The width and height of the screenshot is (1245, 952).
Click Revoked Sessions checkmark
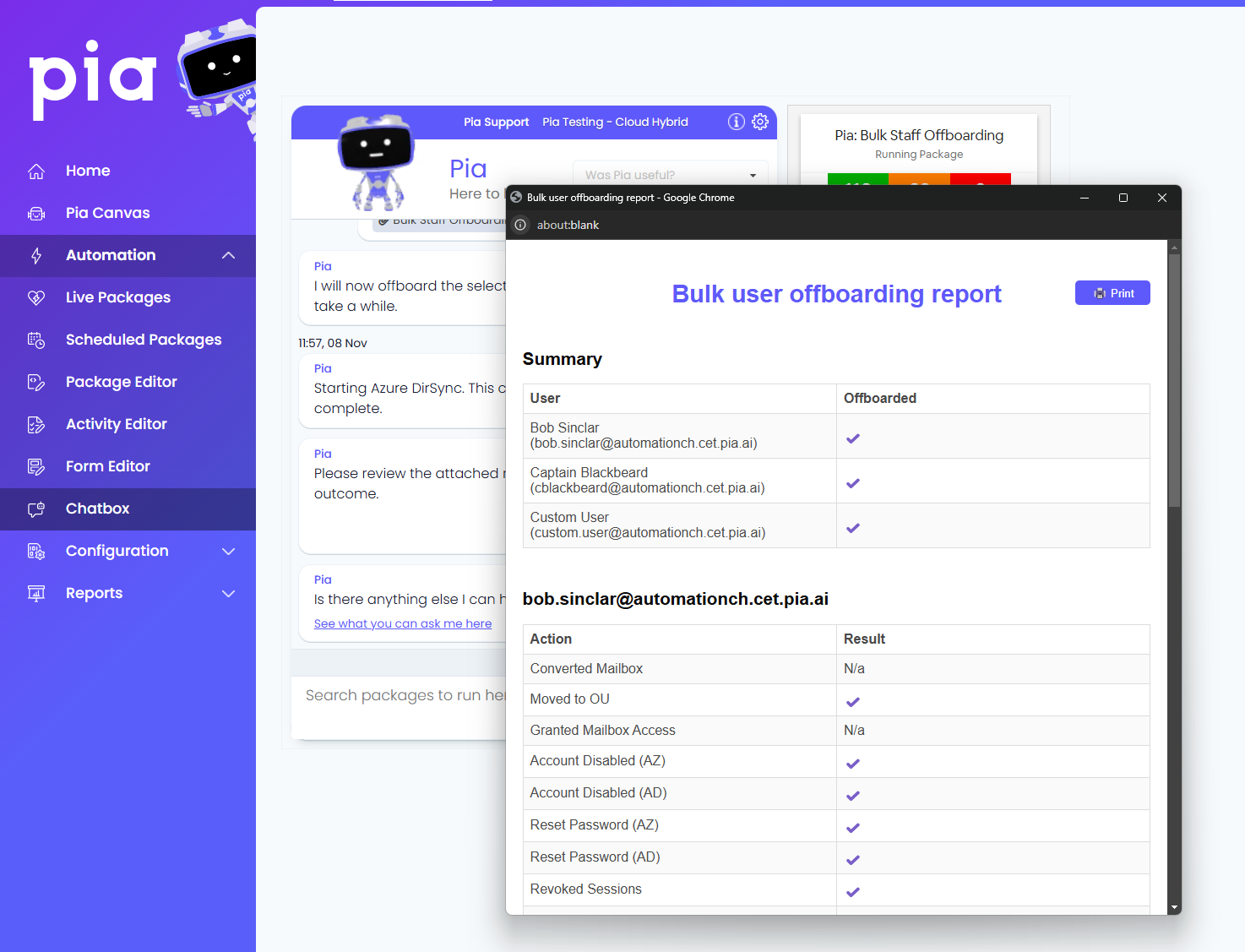point(853,892)
